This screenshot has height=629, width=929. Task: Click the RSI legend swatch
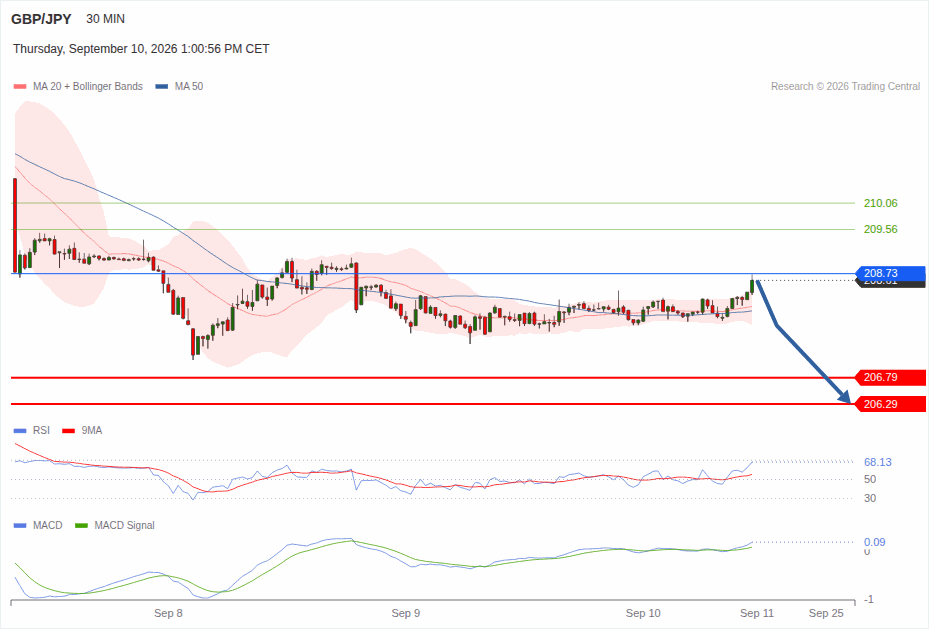click(x=20, y=431)
